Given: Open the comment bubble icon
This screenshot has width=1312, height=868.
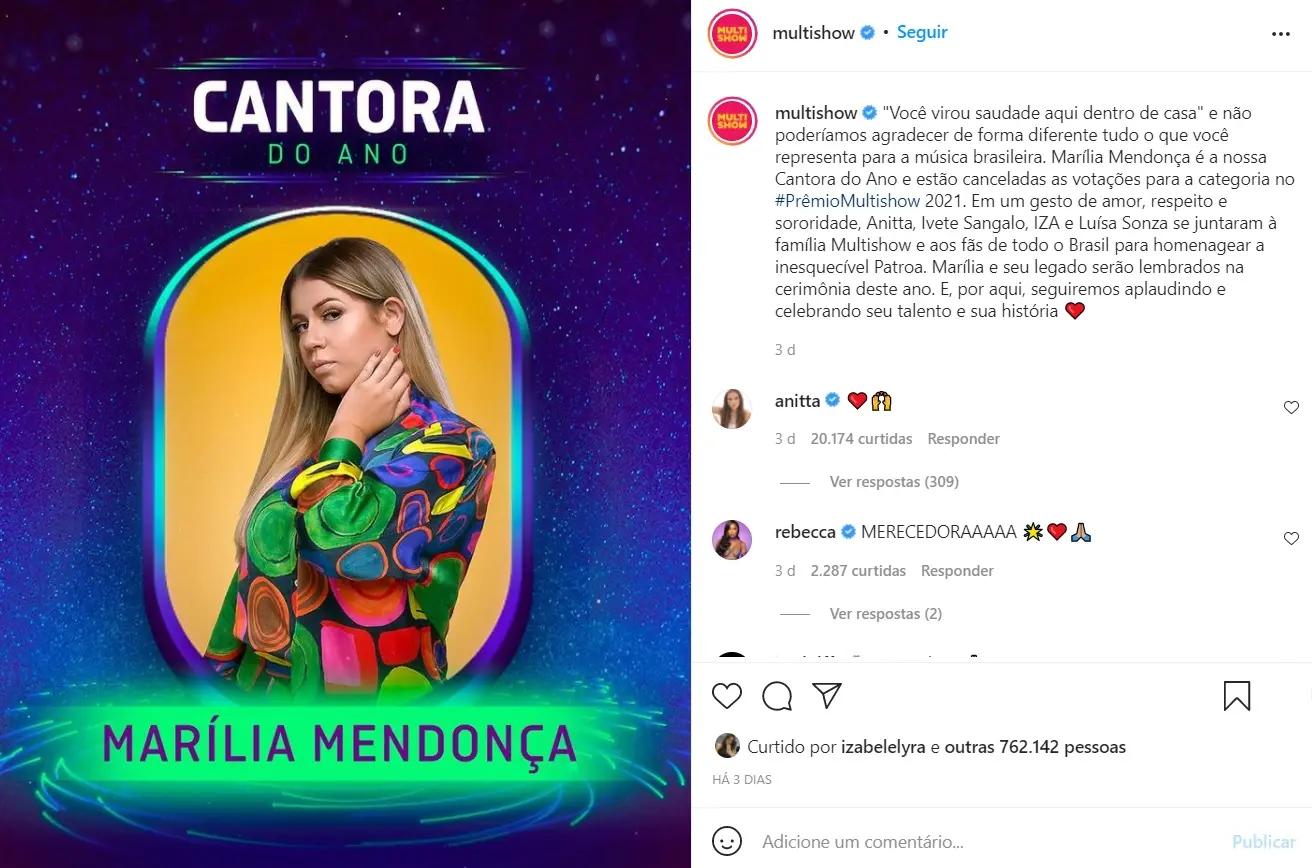Looking at the screenshot, I should [x=777, y=696].
